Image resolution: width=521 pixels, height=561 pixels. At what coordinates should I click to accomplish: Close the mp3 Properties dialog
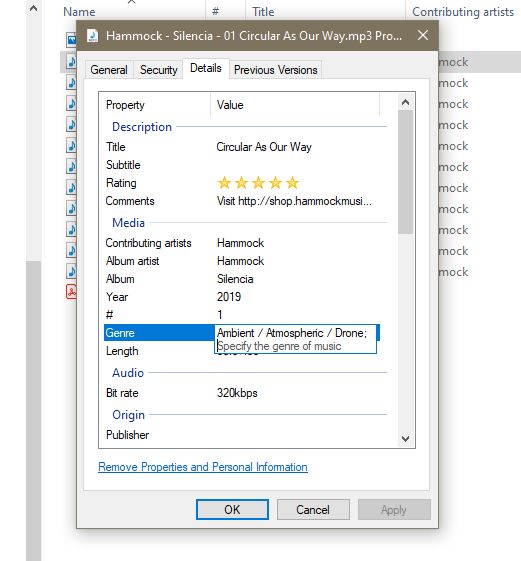point(423,35)
